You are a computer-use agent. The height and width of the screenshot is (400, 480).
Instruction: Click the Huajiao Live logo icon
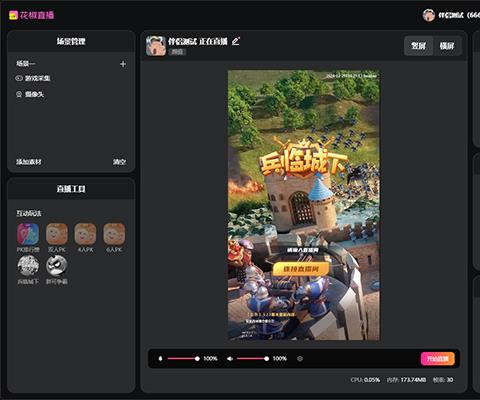(x=13, y=15)
